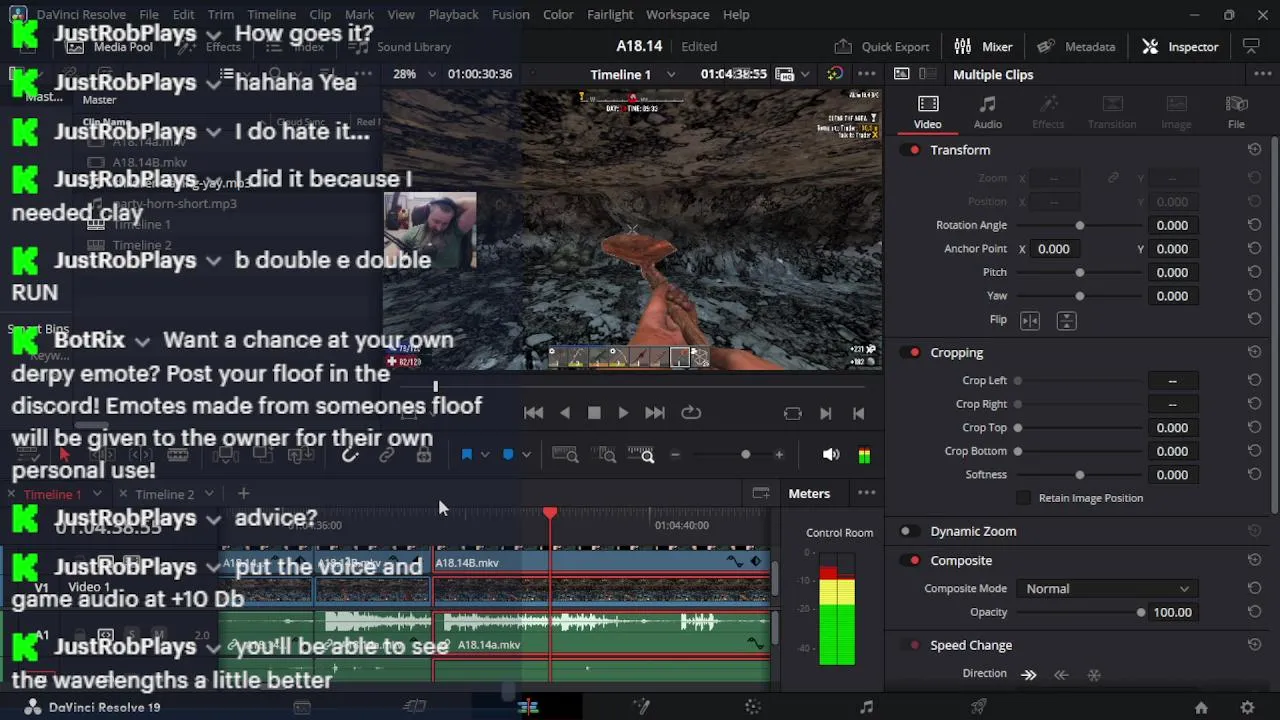This screenshot has width=1280, height=720.
Task: Play in reverse in the viewer
Action: [x=565, y=413]
